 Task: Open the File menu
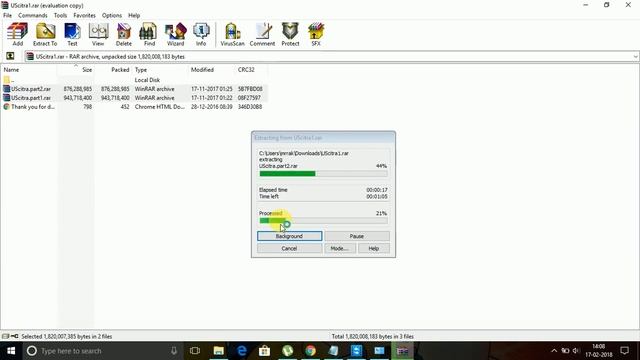coord(7,15)
